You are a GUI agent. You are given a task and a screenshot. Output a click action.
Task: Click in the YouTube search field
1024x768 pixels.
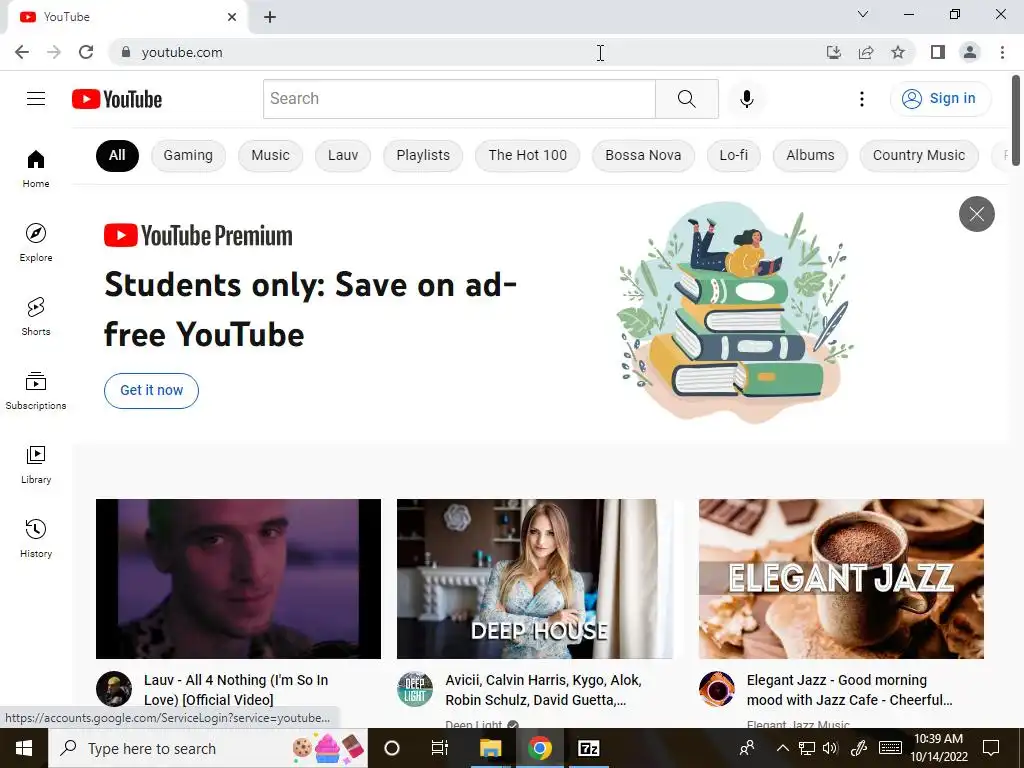459,99
